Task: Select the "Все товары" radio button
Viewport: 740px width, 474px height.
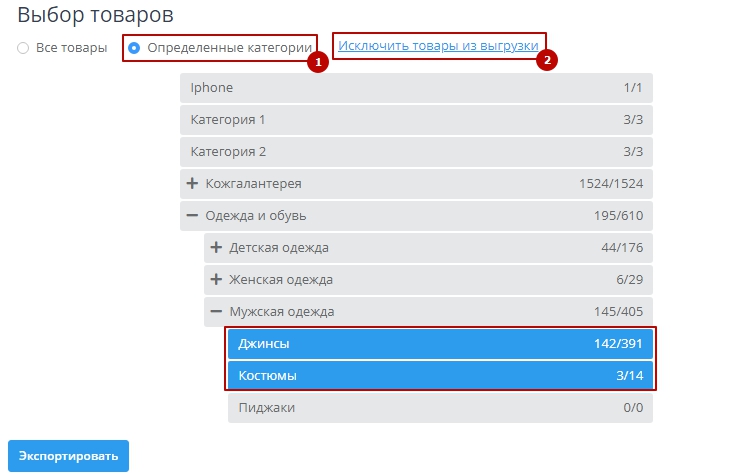Action: coord(23,48)
